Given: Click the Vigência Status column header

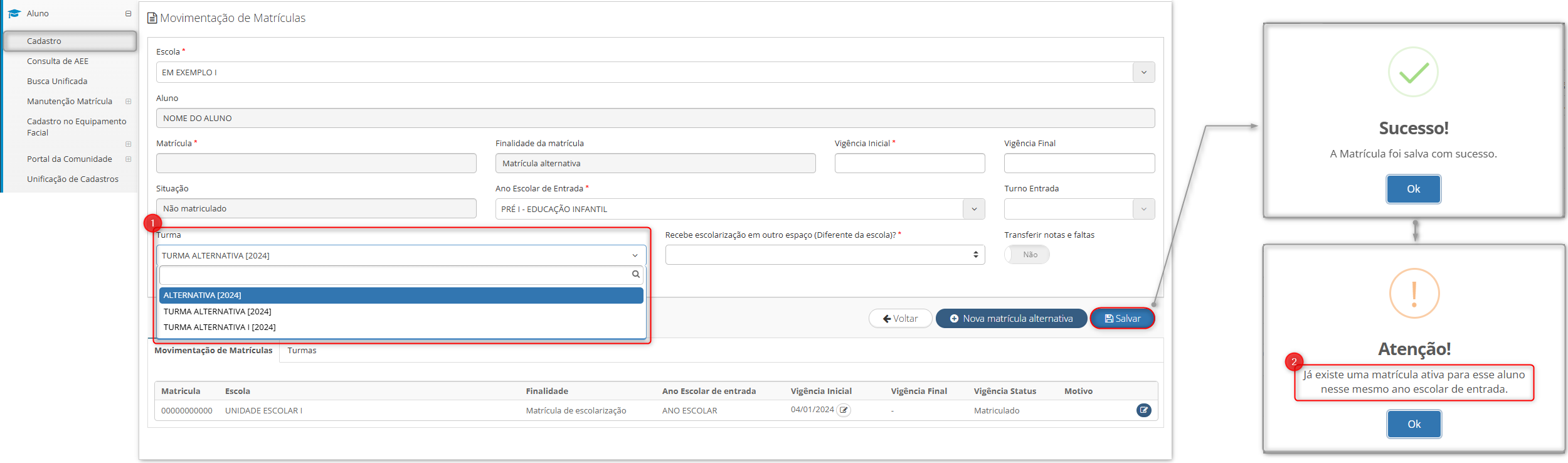Looking at the screenshot, I should click(x=1005, y=391).
